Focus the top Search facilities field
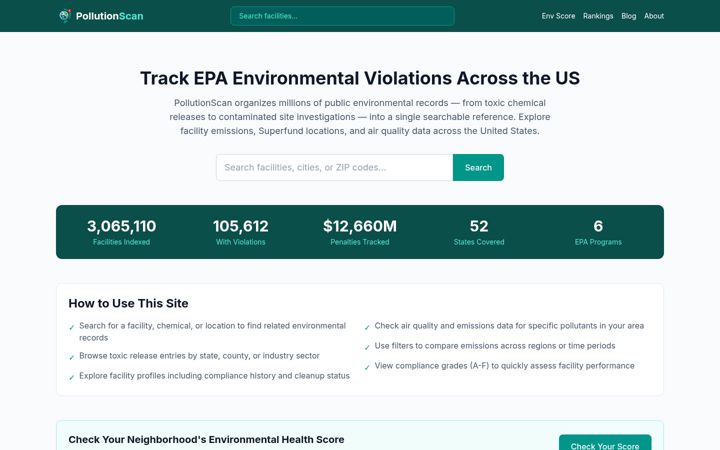 (x=342, y=16)
